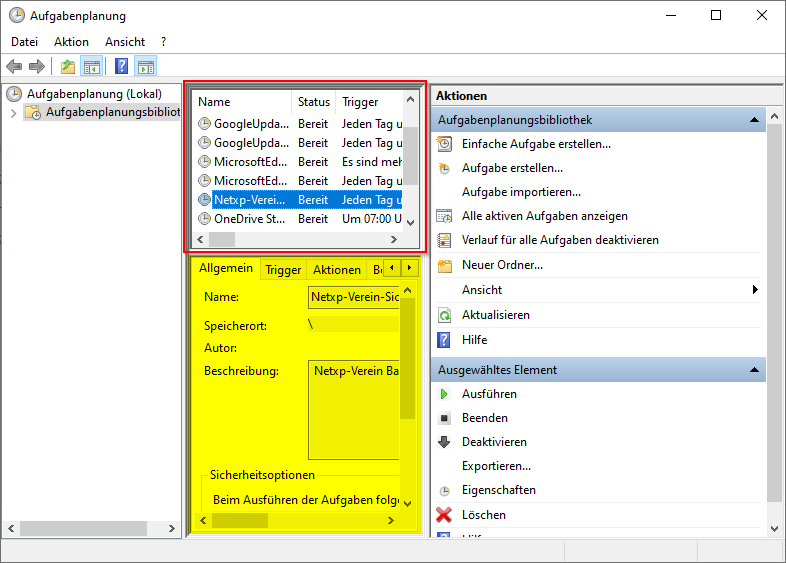Open the ? help menu
Viewport: 786px width, 563px height.
point(163,42)
